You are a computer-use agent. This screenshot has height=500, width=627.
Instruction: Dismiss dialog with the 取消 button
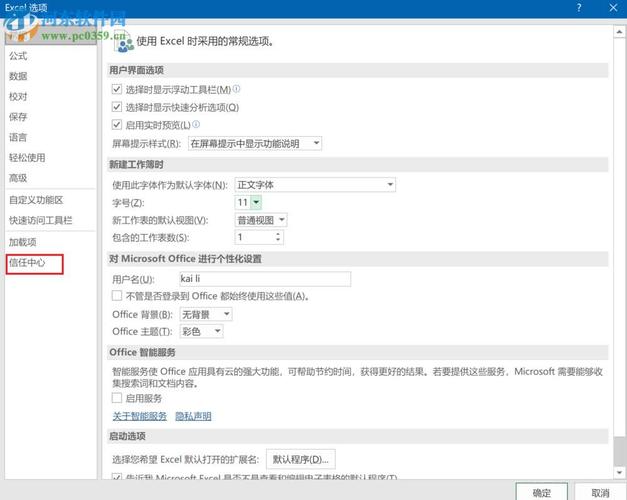click(600, 493)
